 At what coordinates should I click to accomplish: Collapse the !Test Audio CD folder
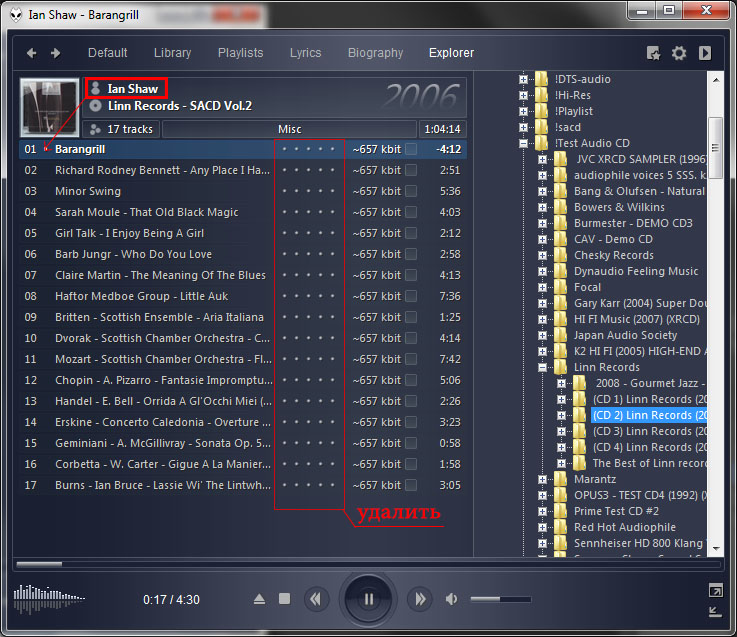524,143
